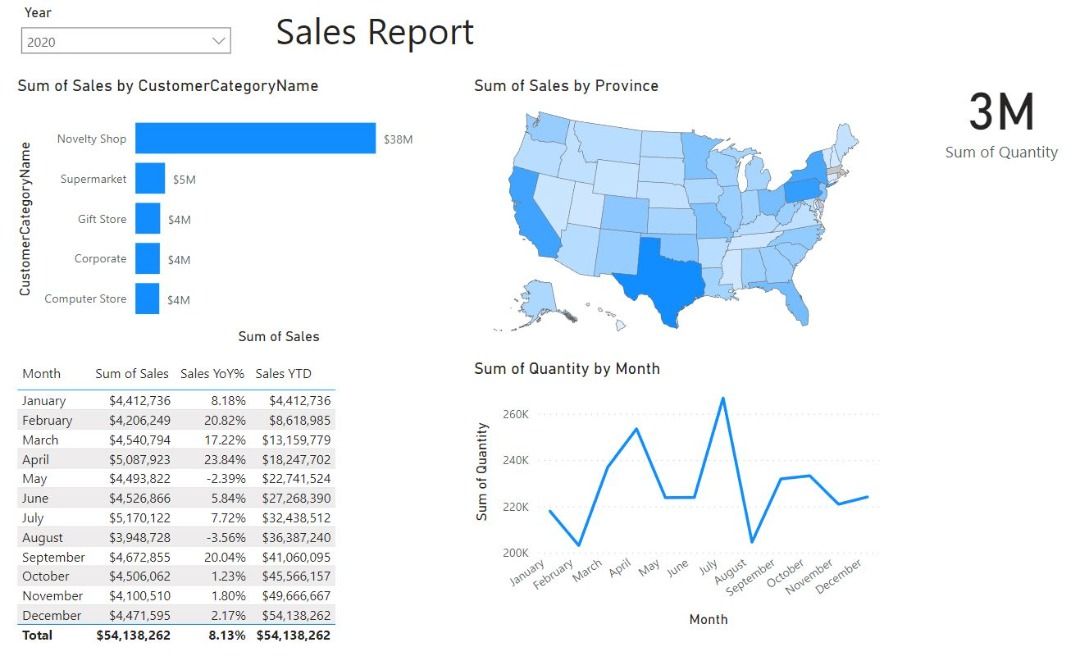Click December sales value $4,471,595
Screen dimensions: 1080x656
(139, 615)
